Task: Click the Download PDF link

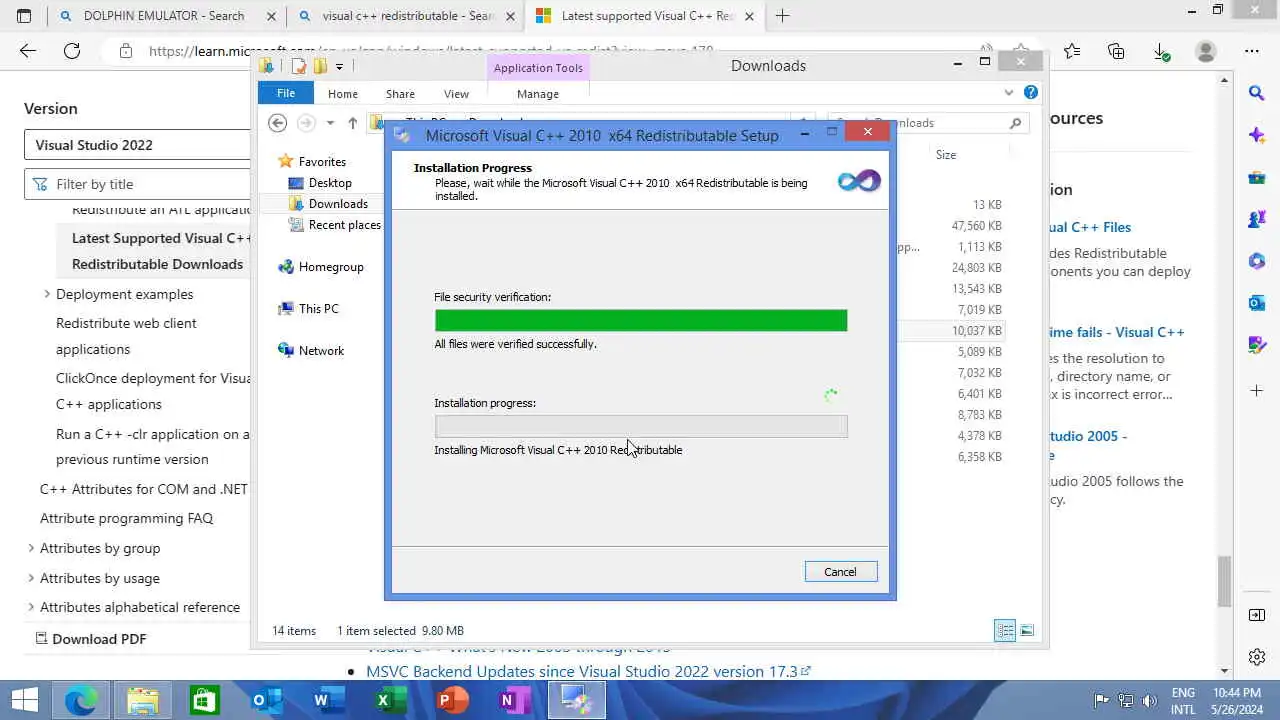Action: tap(91, 639)
